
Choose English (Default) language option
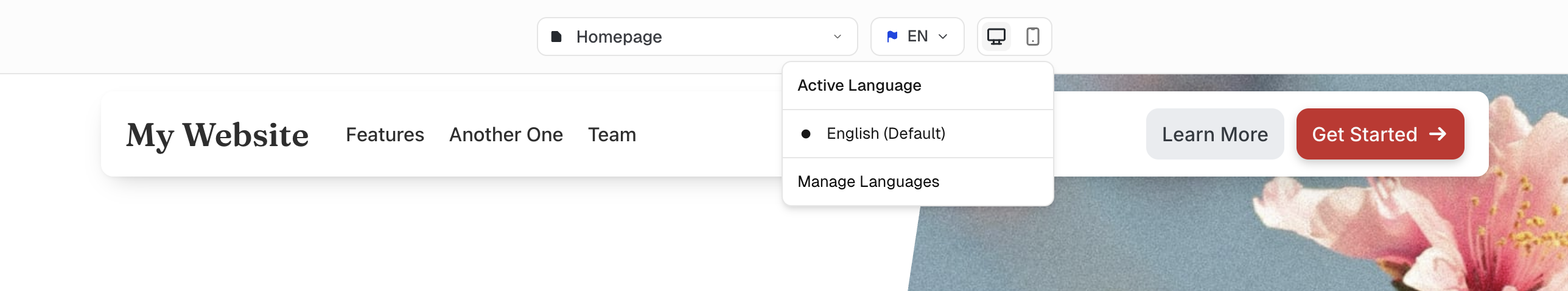click(x=886, y=134)
